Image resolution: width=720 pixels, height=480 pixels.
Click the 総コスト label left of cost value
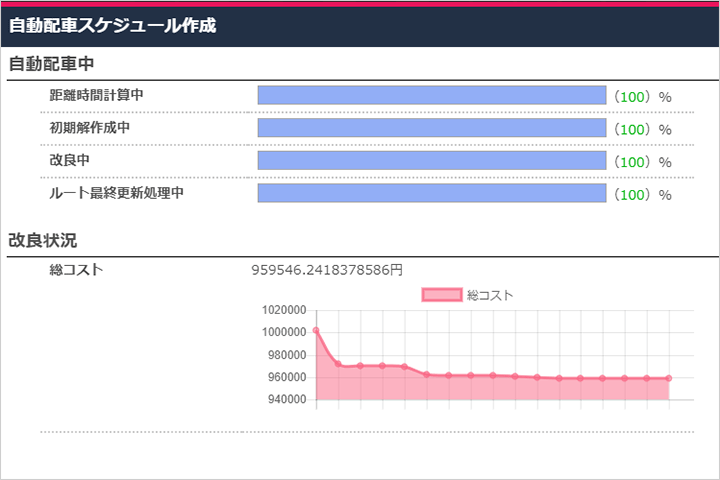click(x=76, y=270)
